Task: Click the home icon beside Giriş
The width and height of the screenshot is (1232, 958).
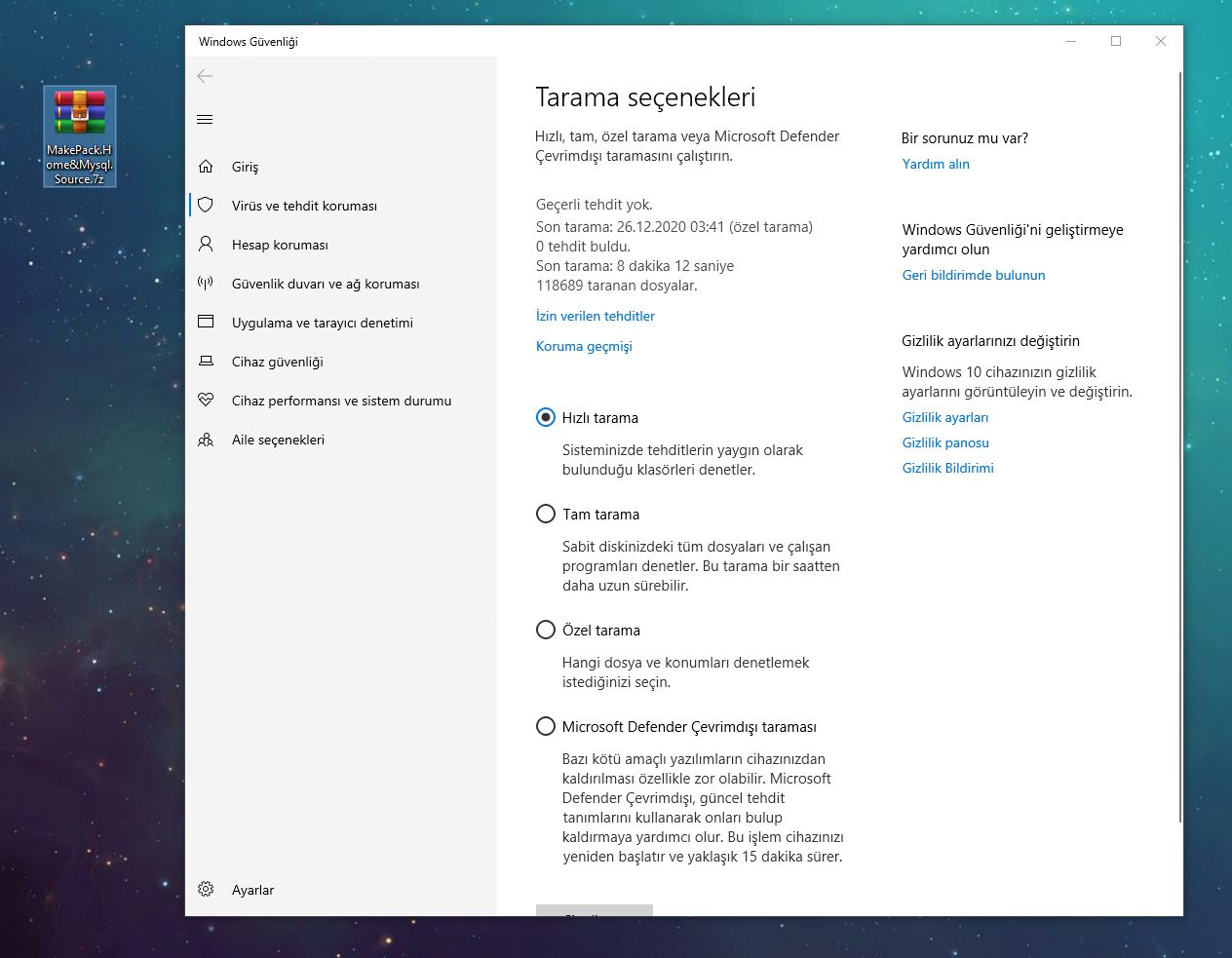Action: pyautogui.click(x=206, y=167)
